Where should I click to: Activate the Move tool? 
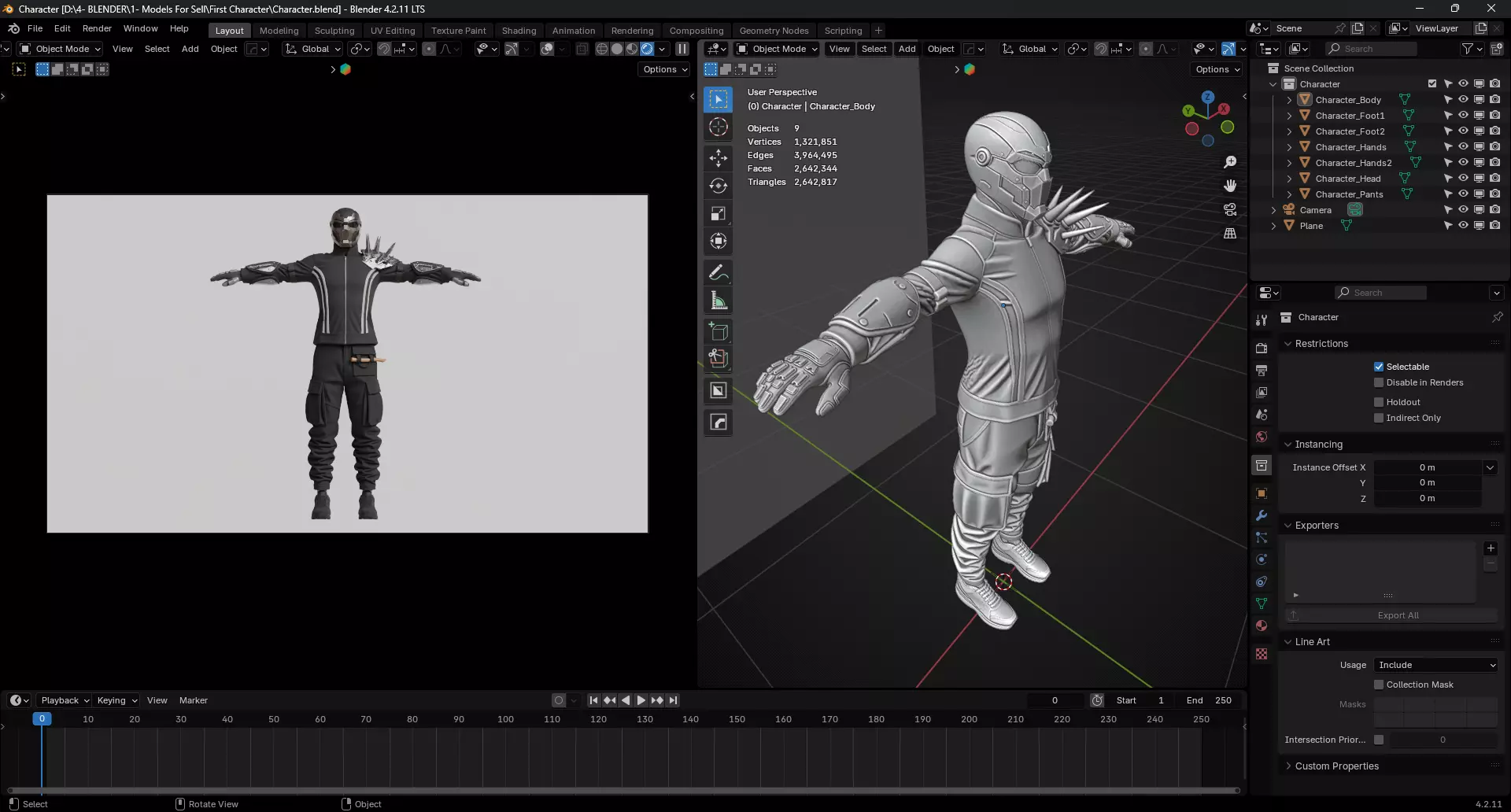click(718, 157)
